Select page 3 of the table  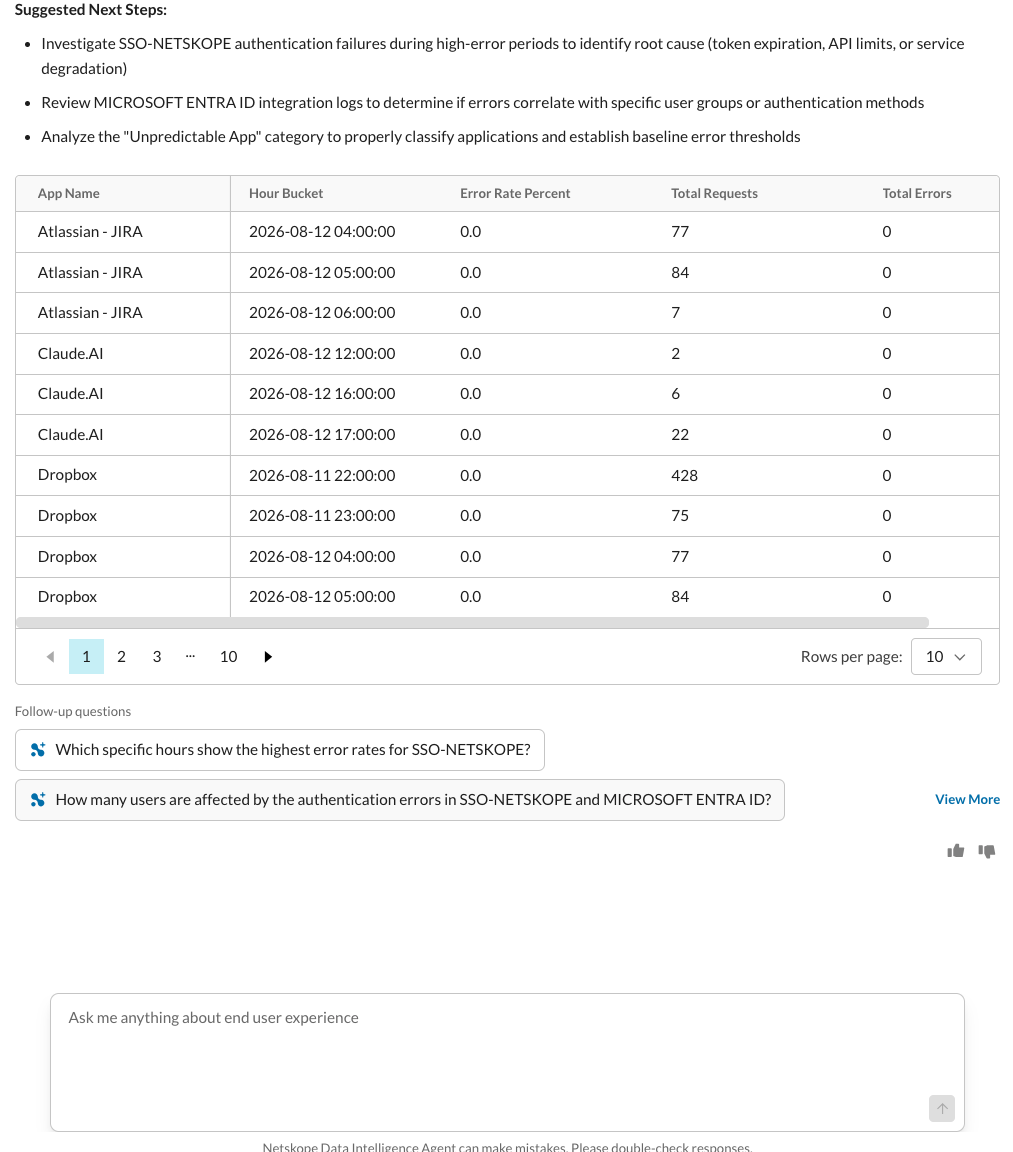click(156, 657)
